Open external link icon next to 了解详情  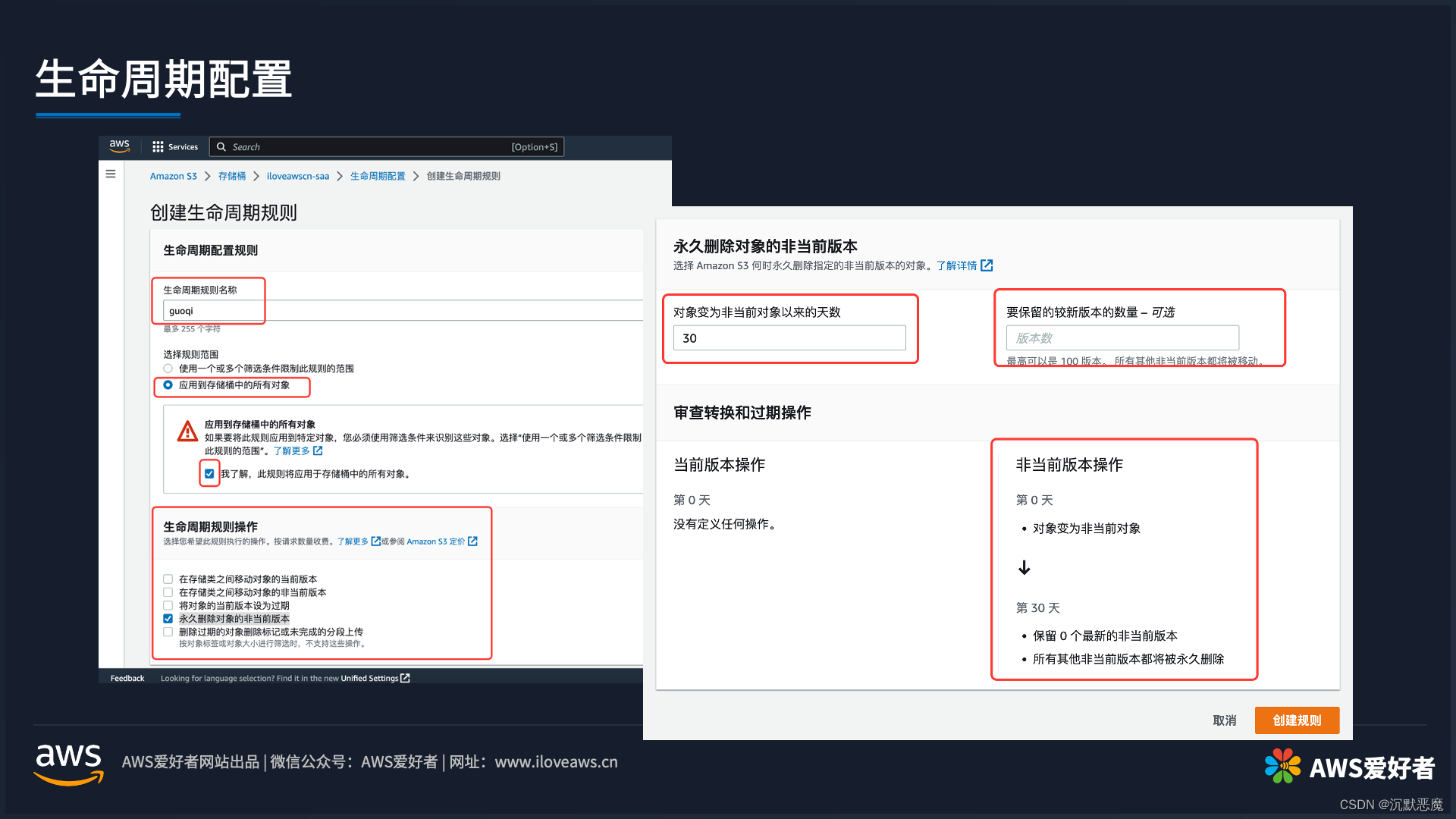[987, 265]
